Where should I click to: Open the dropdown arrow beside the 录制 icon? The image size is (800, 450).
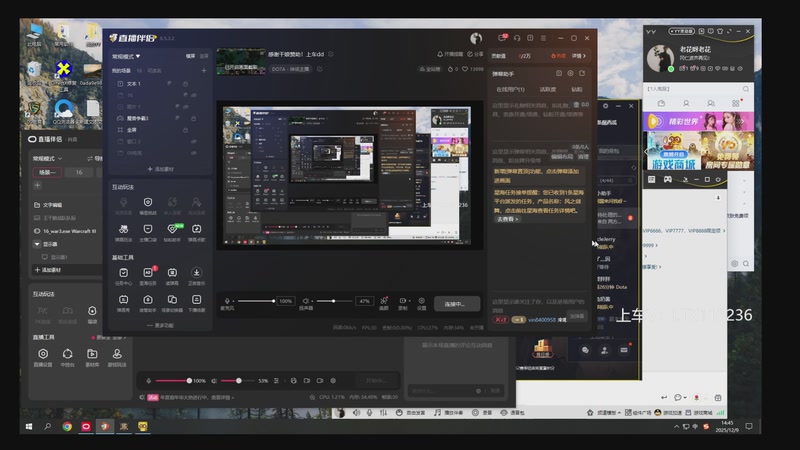click(409, 301)
